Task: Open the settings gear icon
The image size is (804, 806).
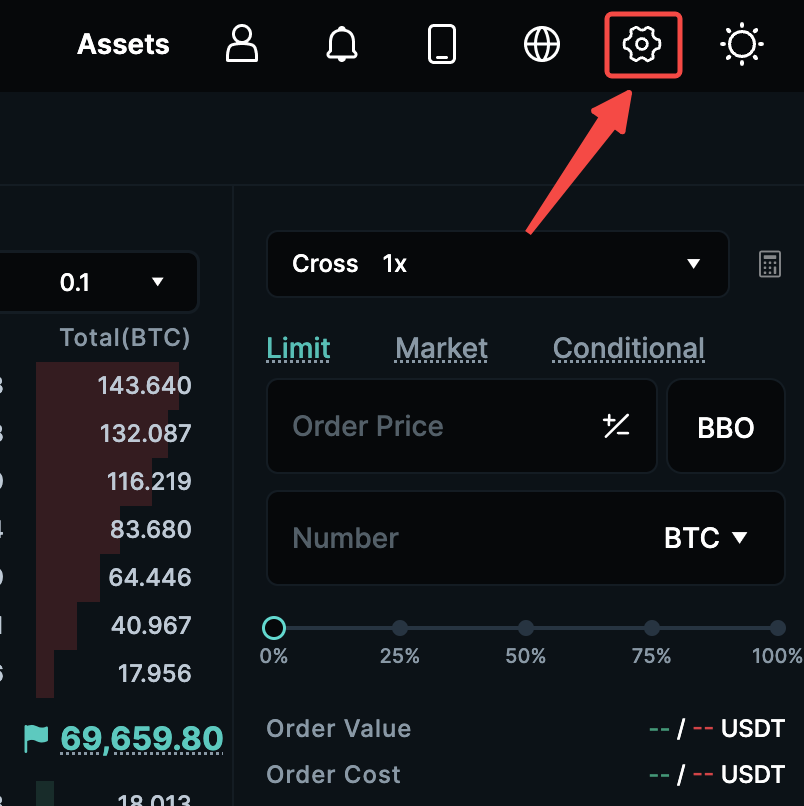Action: click(x=643, y=43)
